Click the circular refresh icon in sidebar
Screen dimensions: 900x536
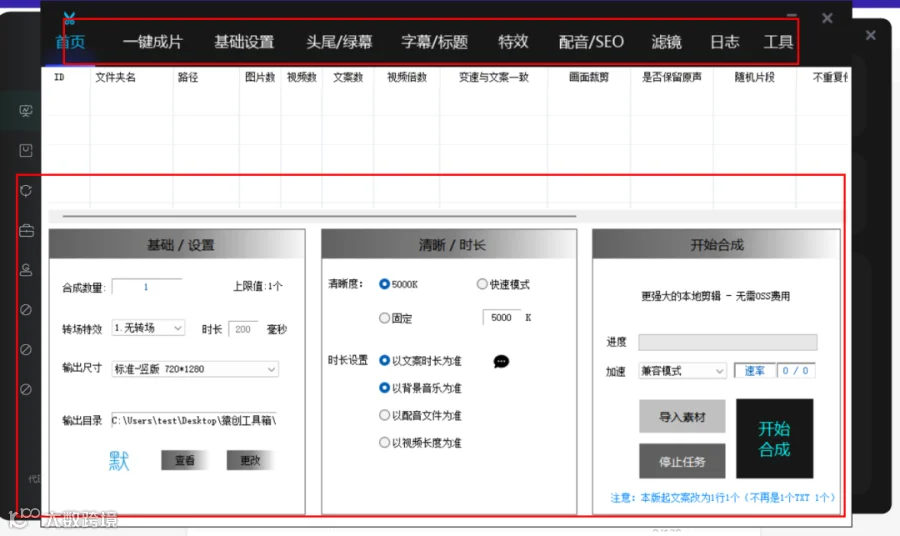point(26,191)
